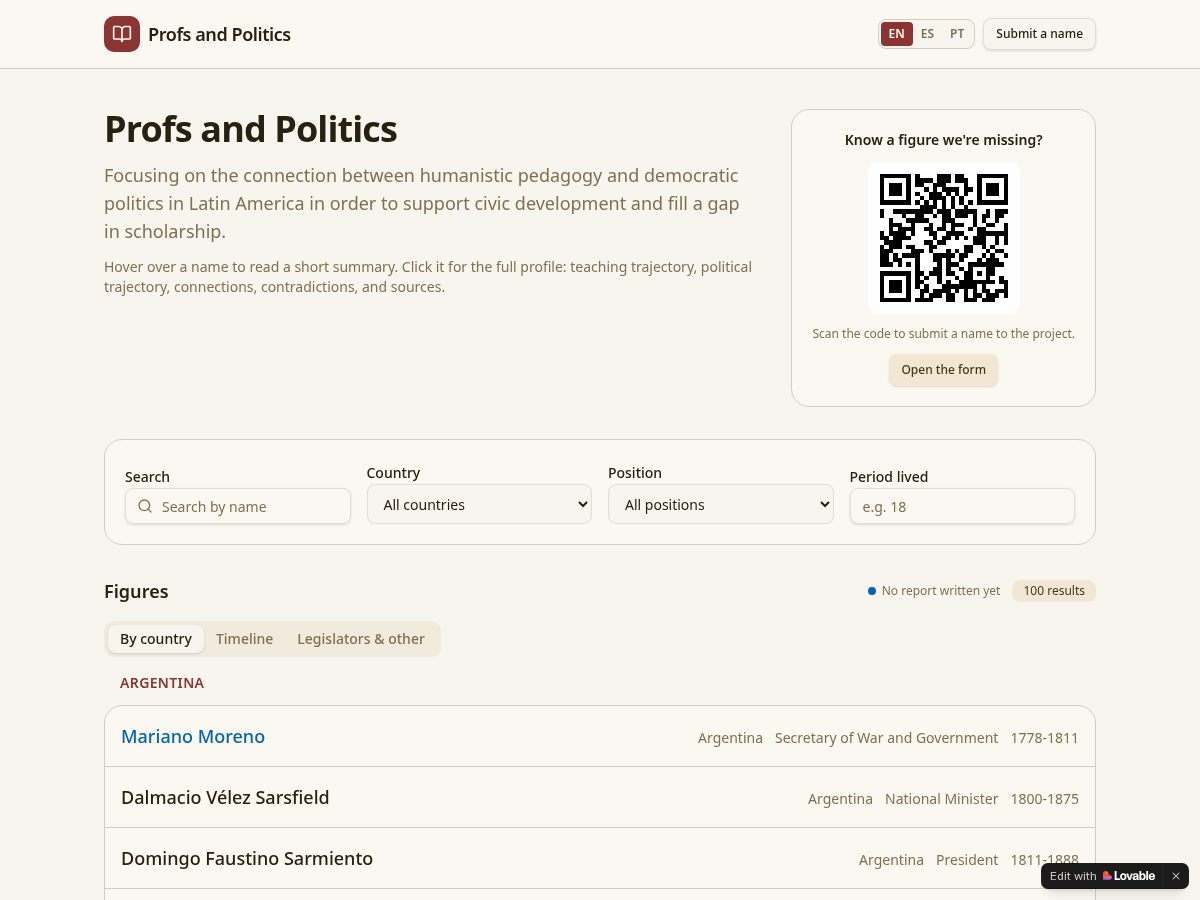Click the Profs and Politics header title

(x=219, y=34)
